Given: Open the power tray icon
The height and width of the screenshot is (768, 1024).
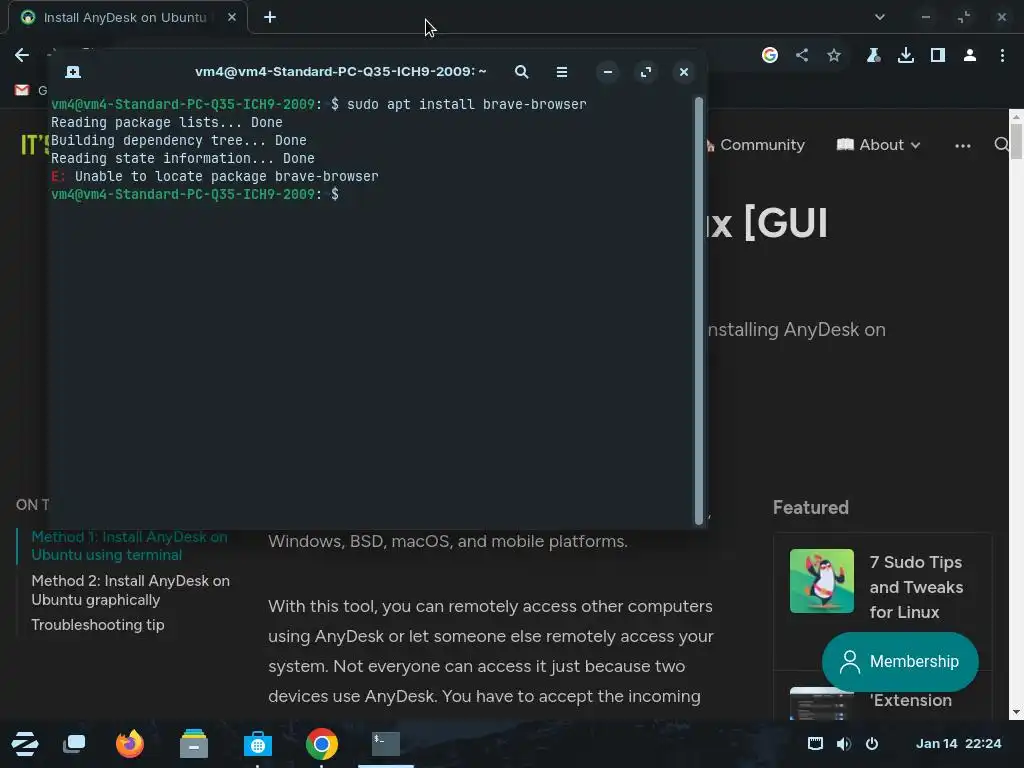Looking at the screenshot, I should click(x=872, y=744).
